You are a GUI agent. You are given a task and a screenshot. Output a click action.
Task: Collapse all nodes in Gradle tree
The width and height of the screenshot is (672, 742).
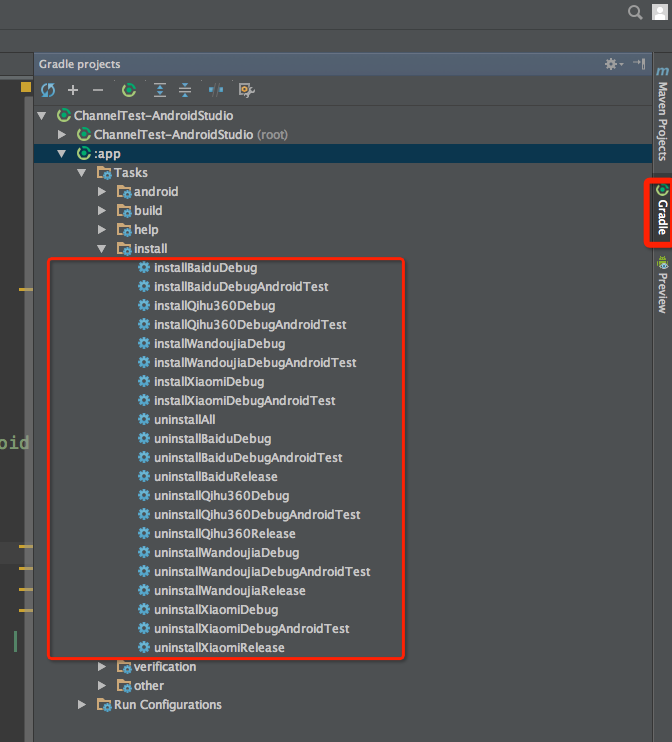185,90
